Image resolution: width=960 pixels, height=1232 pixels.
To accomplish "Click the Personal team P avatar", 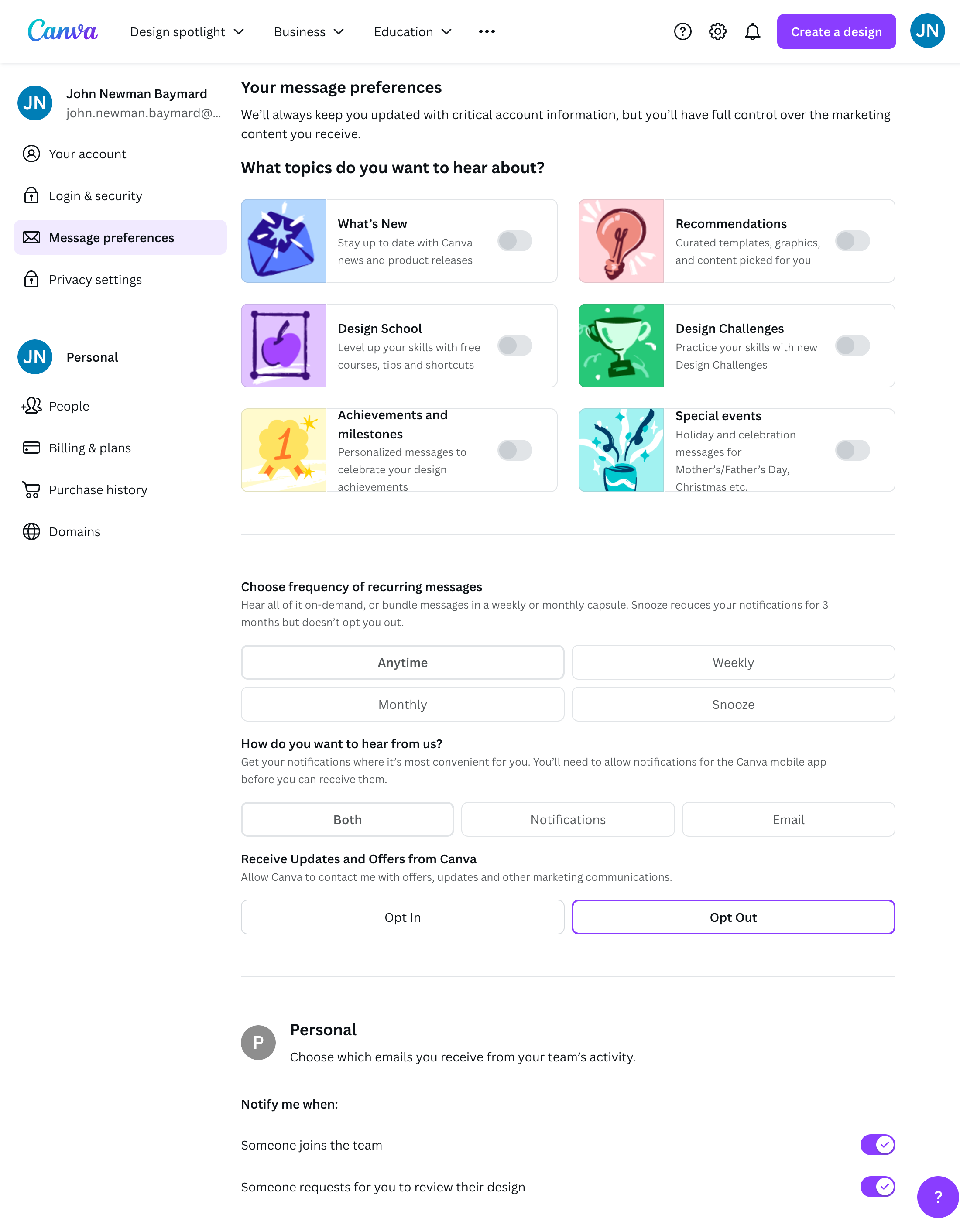I will tap(258, 1042).
